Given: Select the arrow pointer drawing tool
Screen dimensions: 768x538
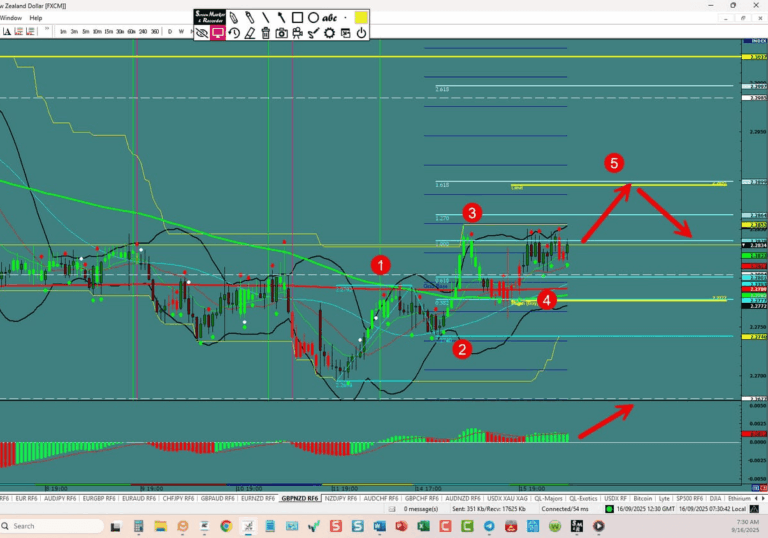Looking at the screenshot, I should coord(281,18).
